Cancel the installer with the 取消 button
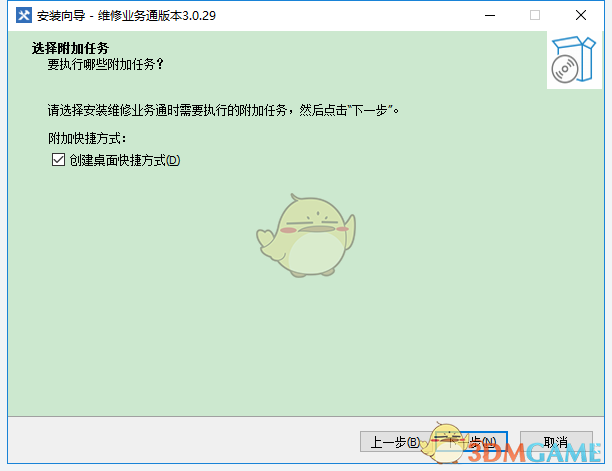612x471 pixels. click(x=556, y=442)
